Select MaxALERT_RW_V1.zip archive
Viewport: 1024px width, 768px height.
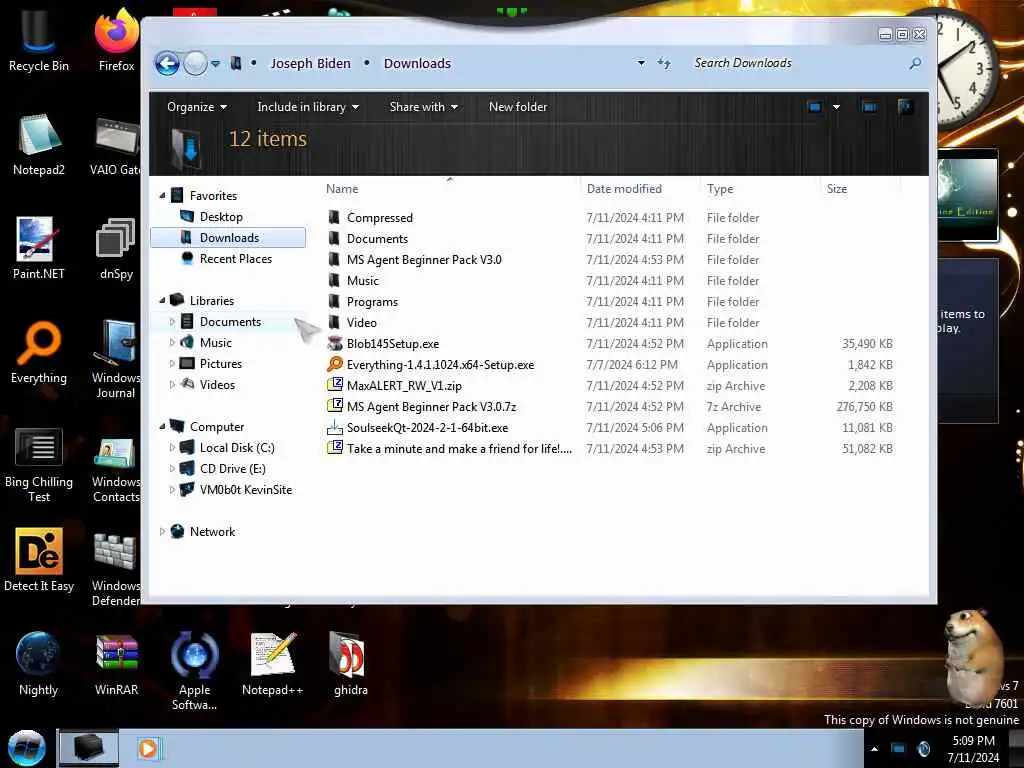point(404,385)
